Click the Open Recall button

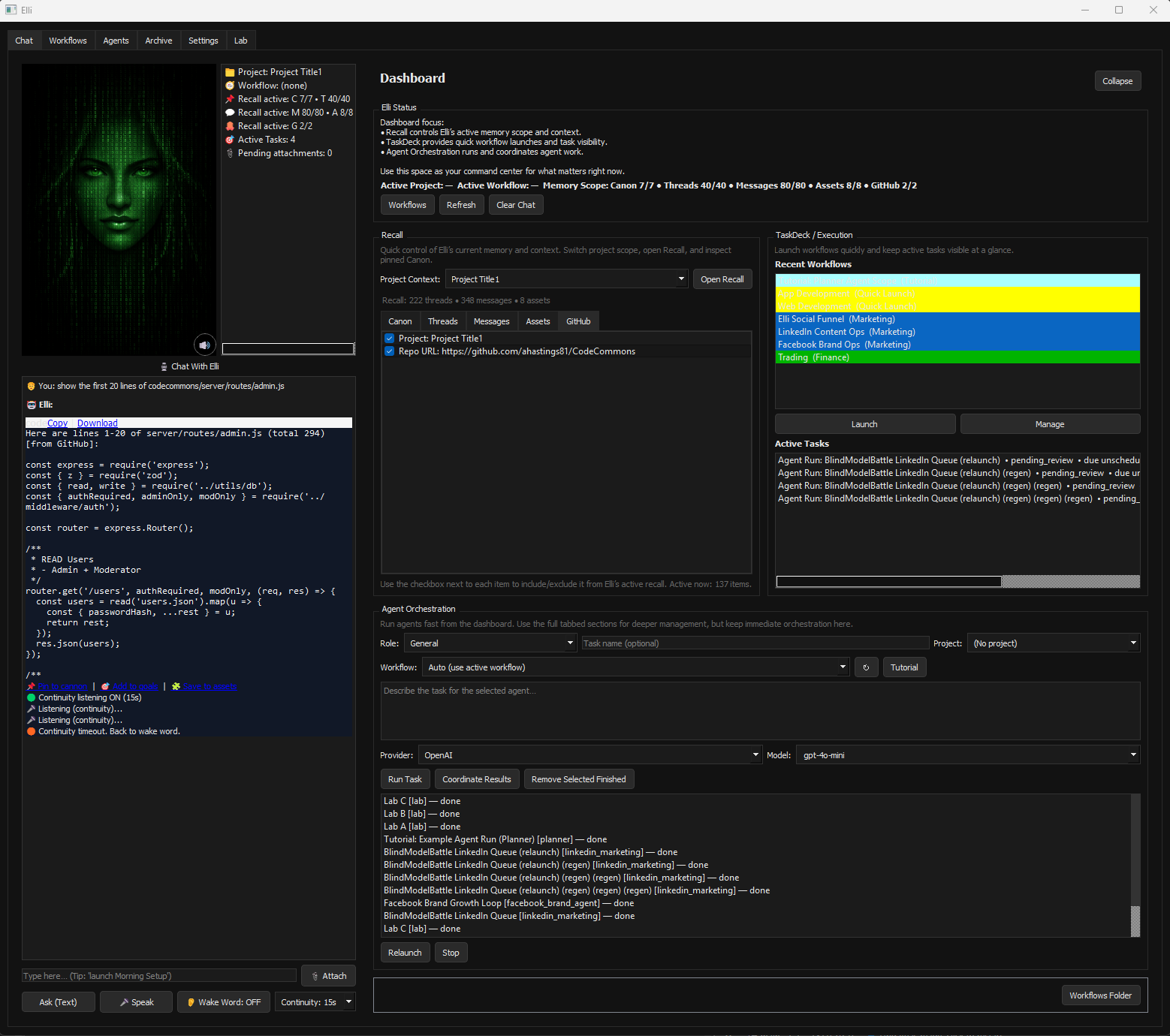pos(722,279)
